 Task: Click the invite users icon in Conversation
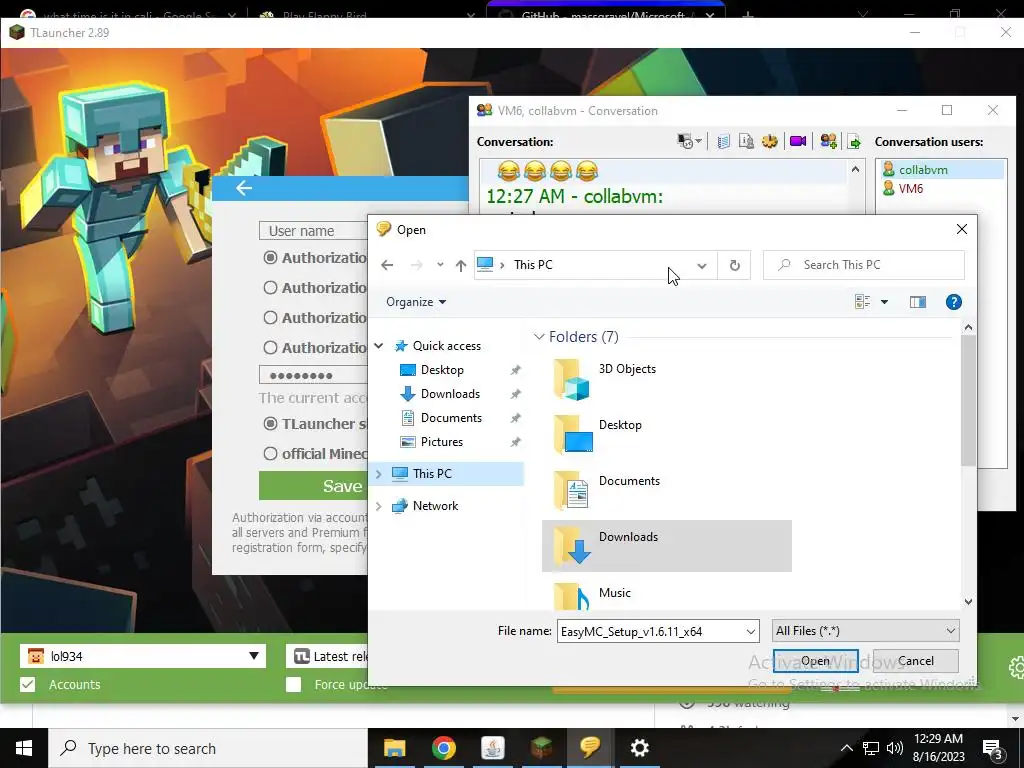pyautogui.click(x=828, y=142)
